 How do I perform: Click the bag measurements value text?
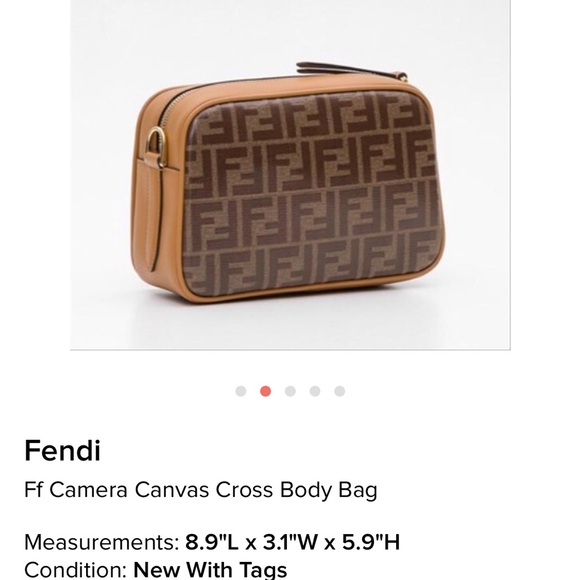point(293,542)
